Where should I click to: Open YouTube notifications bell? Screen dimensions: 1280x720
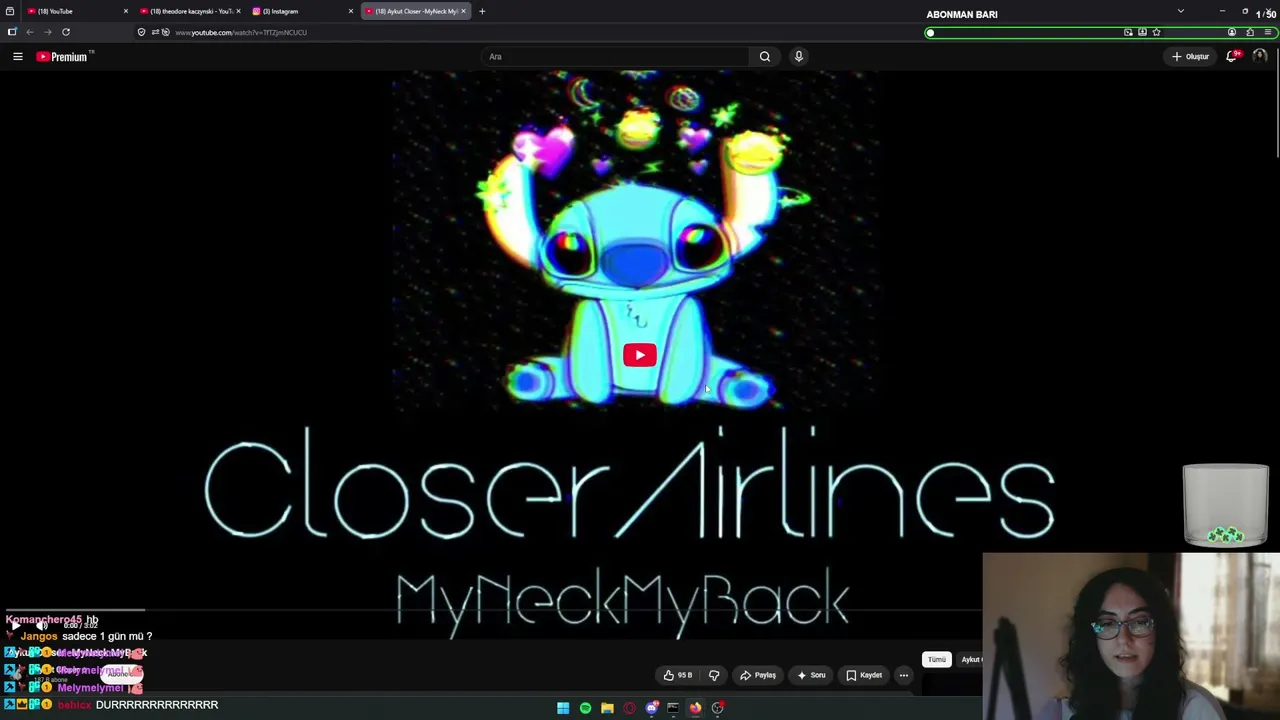pos(1232,57)
